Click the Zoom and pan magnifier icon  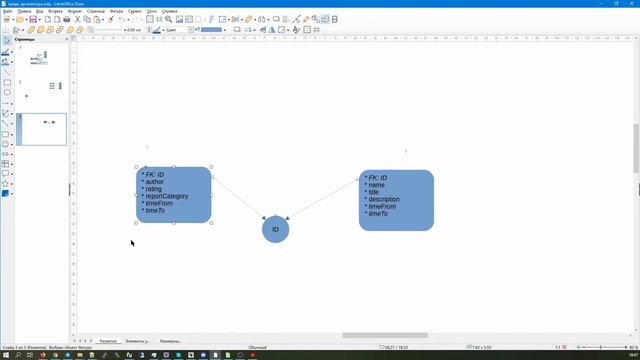(x=169, y=20)
